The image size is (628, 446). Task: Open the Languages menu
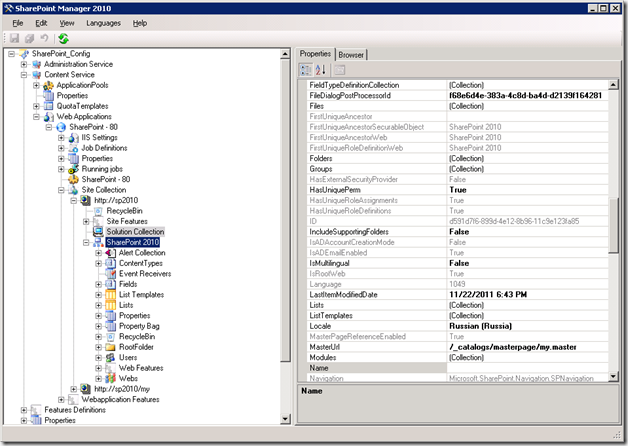[x=103, y=23]
